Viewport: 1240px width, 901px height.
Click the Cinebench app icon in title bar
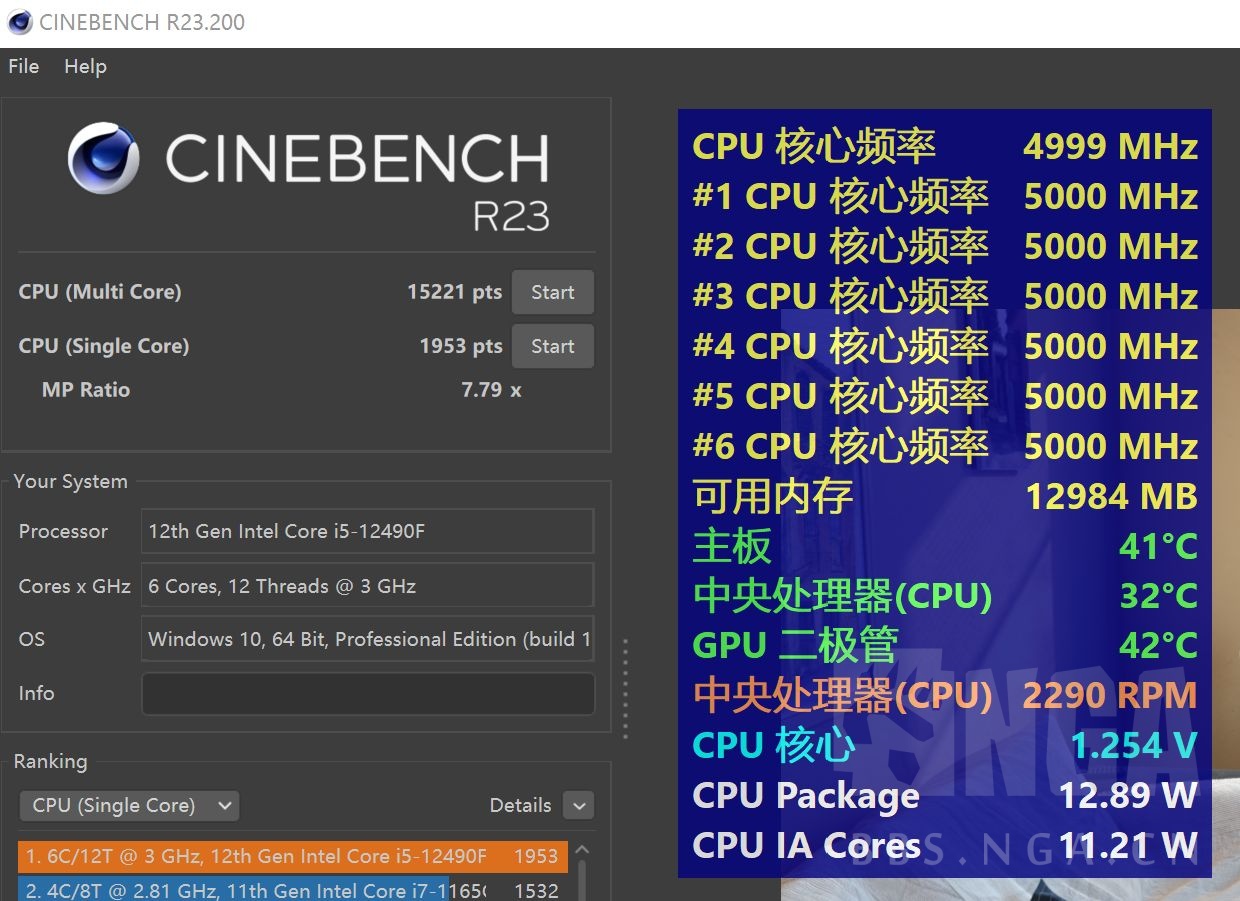coord(19,22)
